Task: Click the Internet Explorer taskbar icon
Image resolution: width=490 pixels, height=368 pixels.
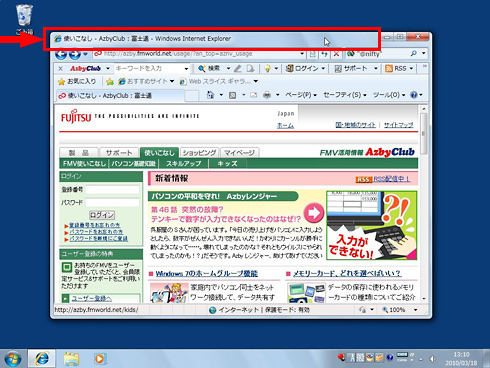Action: [41, 359]
